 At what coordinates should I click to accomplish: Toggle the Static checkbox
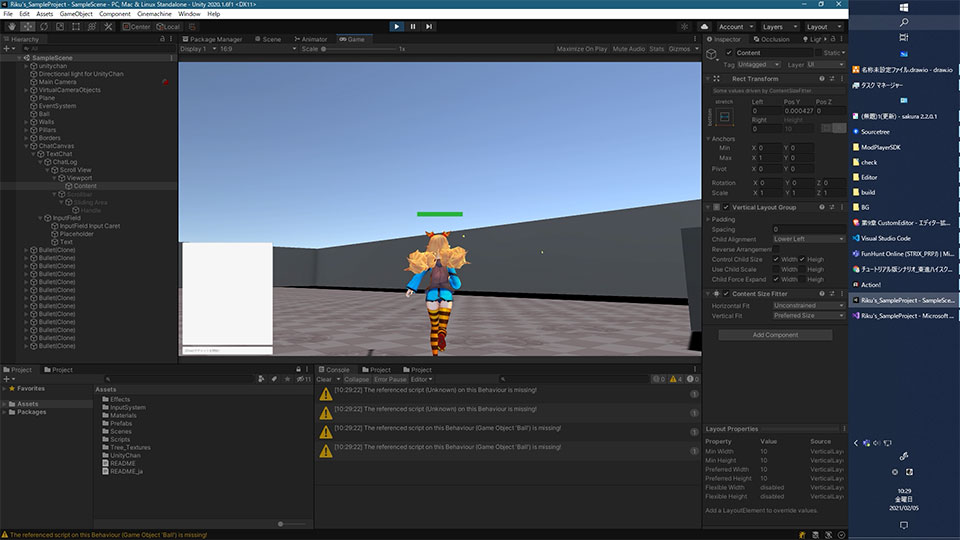(819, 53)
